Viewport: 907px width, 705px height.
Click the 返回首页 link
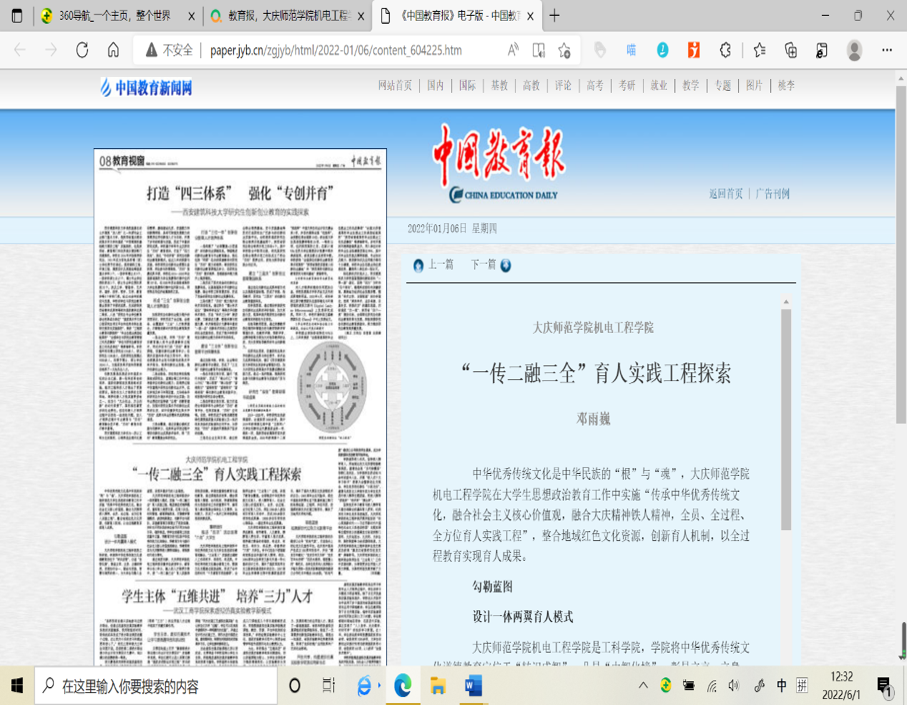[726, 194]
